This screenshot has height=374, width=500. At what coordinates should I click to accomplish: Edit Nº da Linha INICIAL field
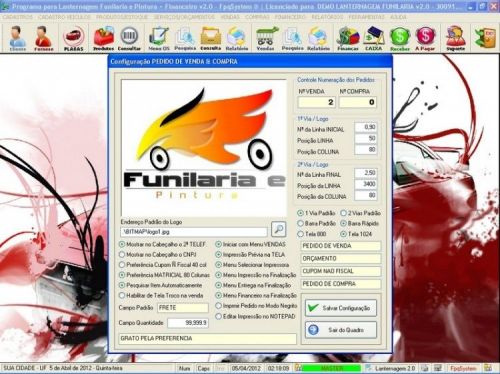pyautogui.click(x=366, y=127)
